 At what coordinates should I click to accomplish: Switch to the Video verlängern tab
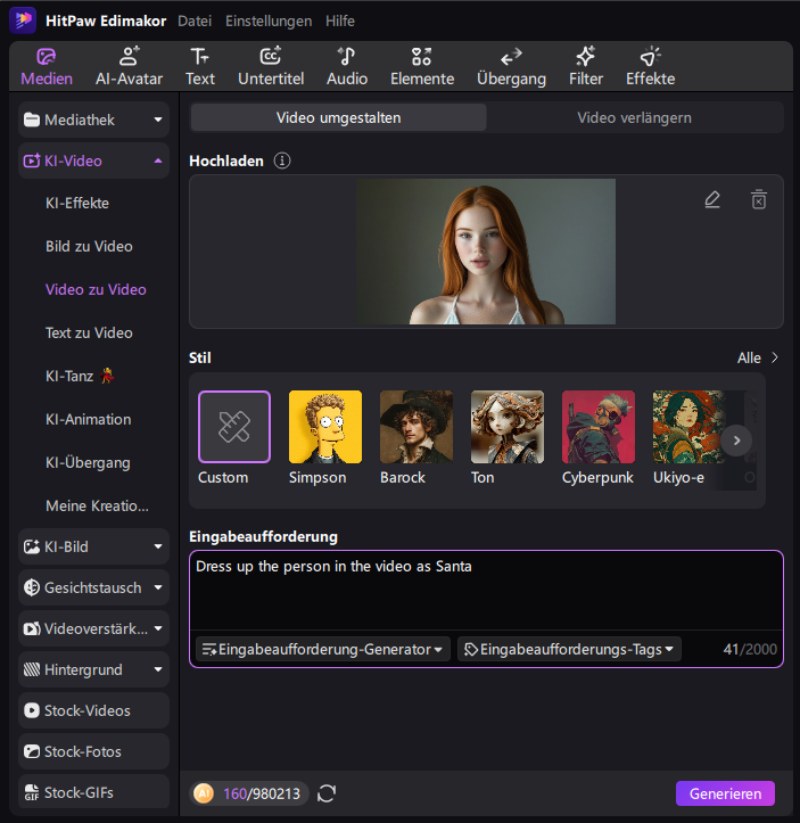point(634,118)
